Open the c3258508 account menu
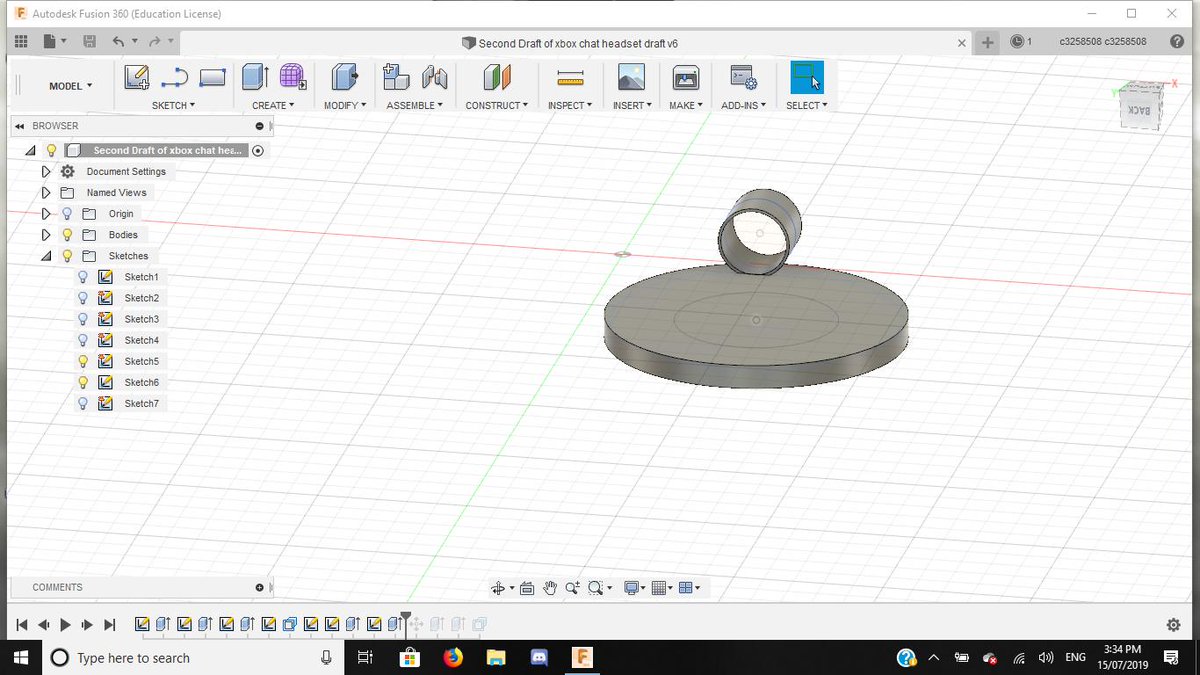The height and width of the screenshot is (675, 1200). coord(1102,42)
